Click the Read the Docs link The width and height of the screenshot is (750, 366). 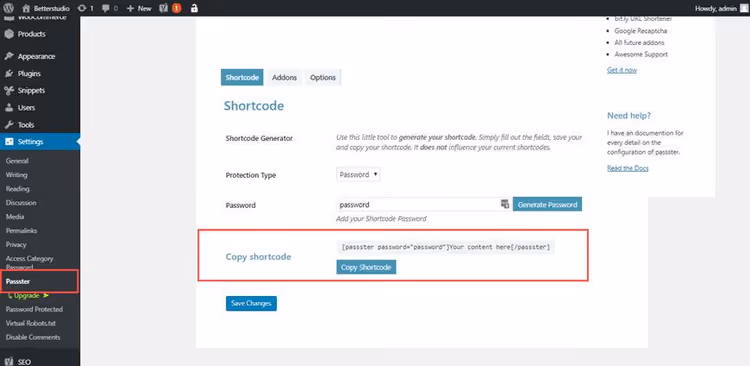(628, 168)
